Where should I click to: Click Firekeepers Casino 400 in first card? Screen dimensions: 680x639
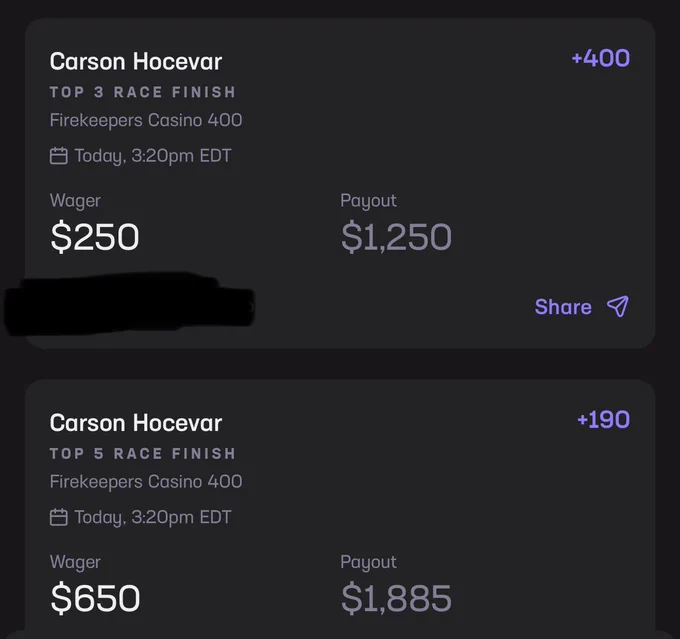point(146,120)
